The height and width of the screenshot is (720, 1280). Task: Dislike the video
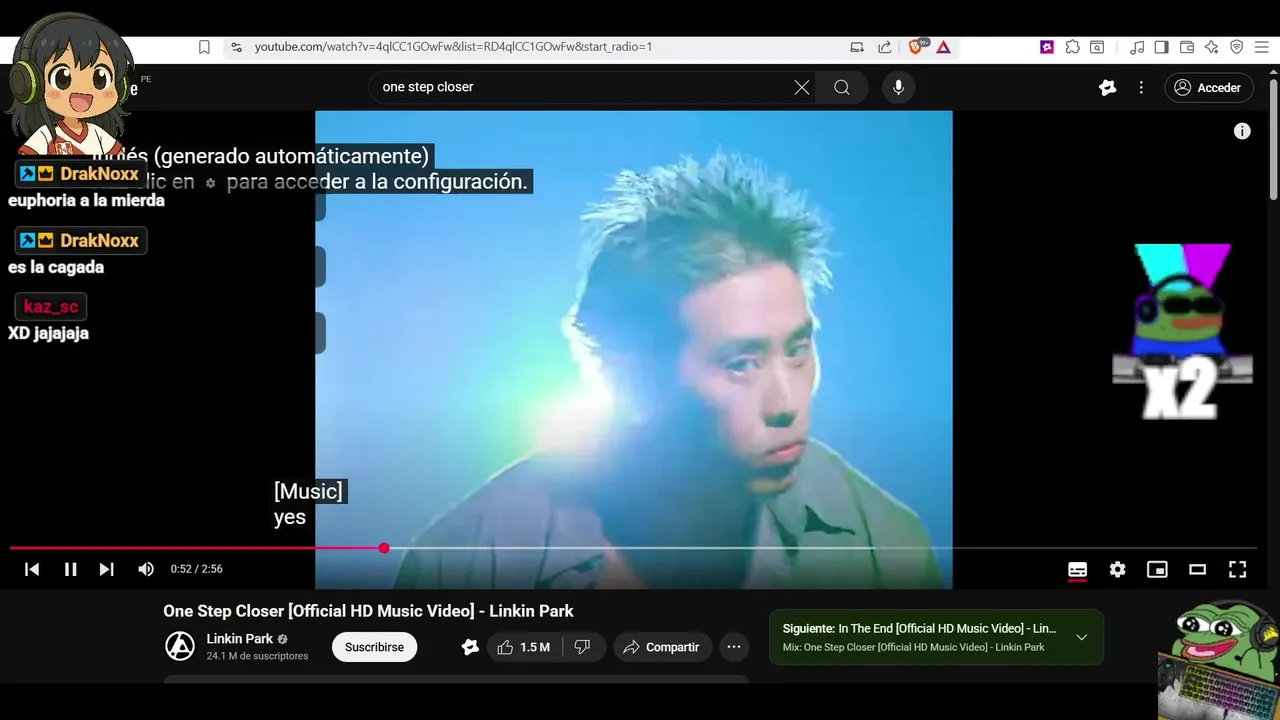pyautogui.click(x=582, y=647)
